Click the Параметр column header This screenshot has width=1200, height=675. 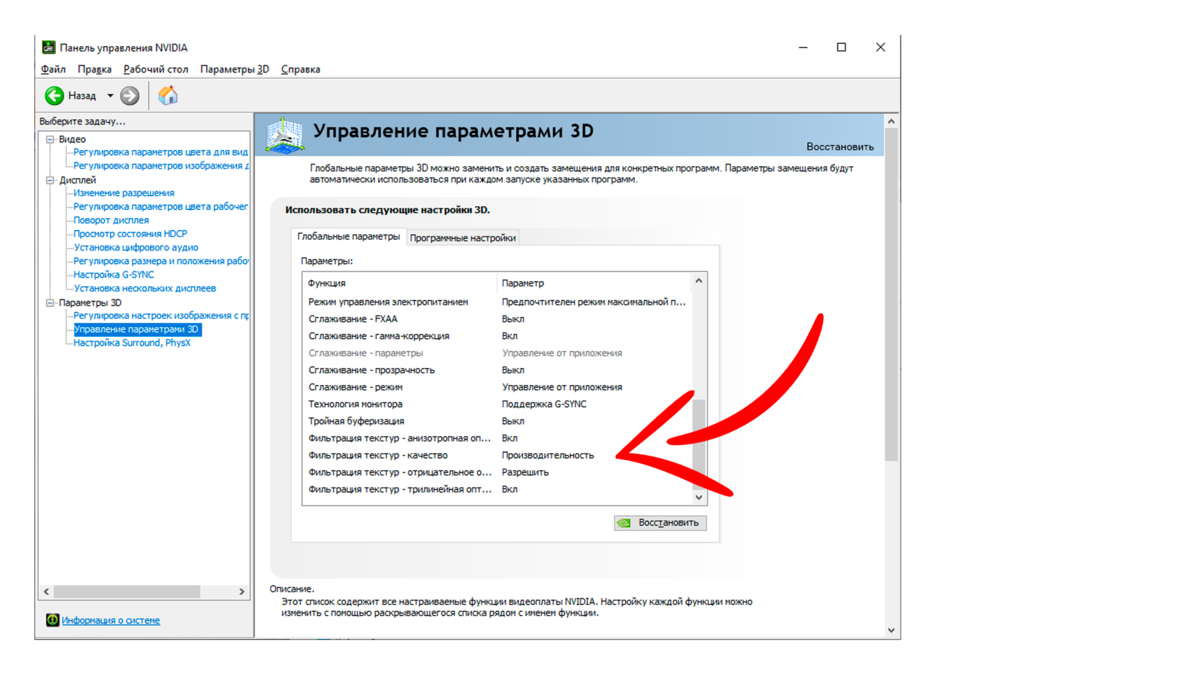[x=594, y=283]
